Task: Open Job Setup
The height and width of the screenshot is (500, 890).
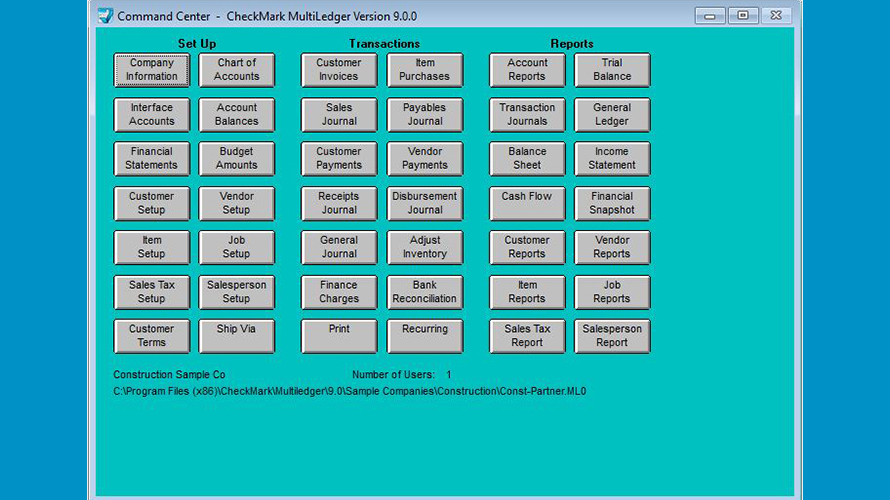Action: (x=237, y=247)
